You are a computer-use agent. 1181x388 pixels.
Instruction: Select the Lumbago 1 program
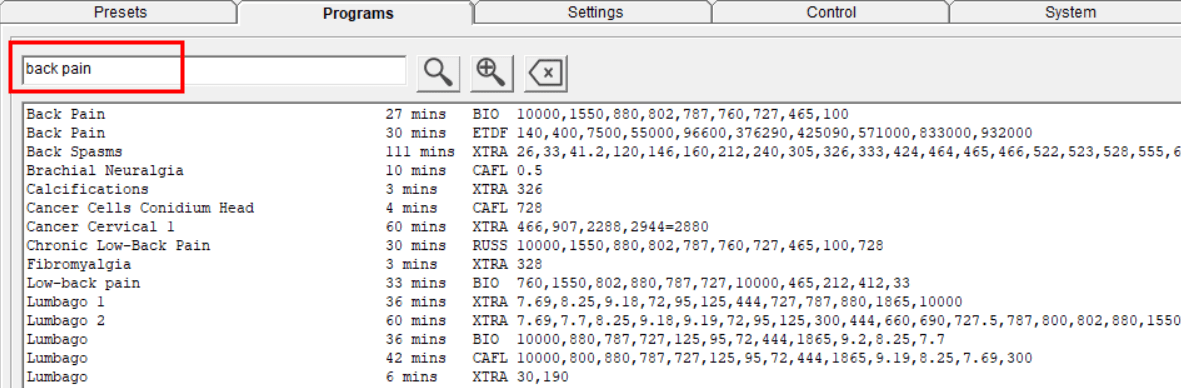[x=602, y=301]
